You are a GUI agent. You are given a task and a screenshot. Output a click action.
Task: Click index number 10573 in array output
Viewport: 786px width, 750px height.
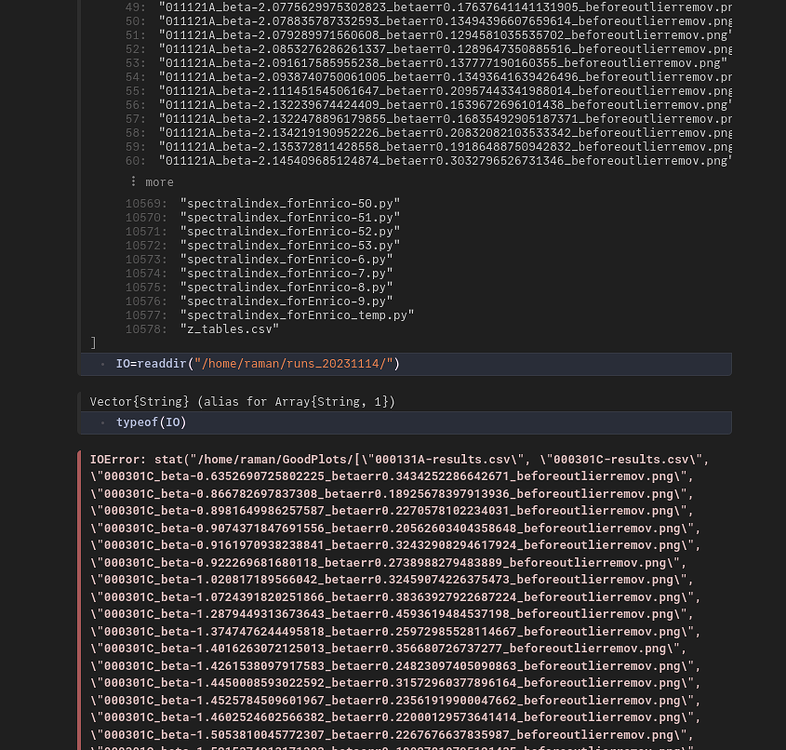(x=146, y=259)
